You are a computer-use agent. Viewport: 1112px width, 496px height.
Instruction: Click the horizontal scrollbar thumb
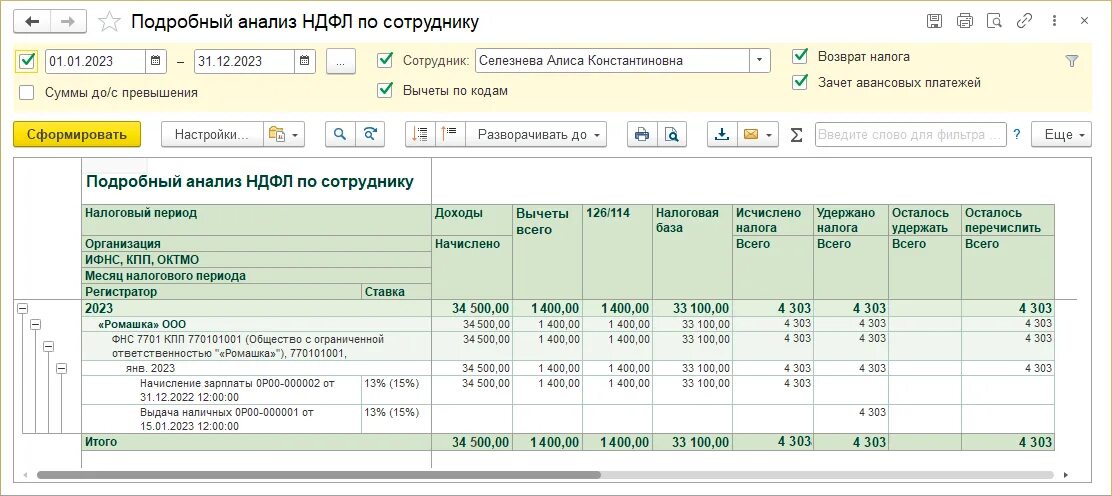coord(318,475)
